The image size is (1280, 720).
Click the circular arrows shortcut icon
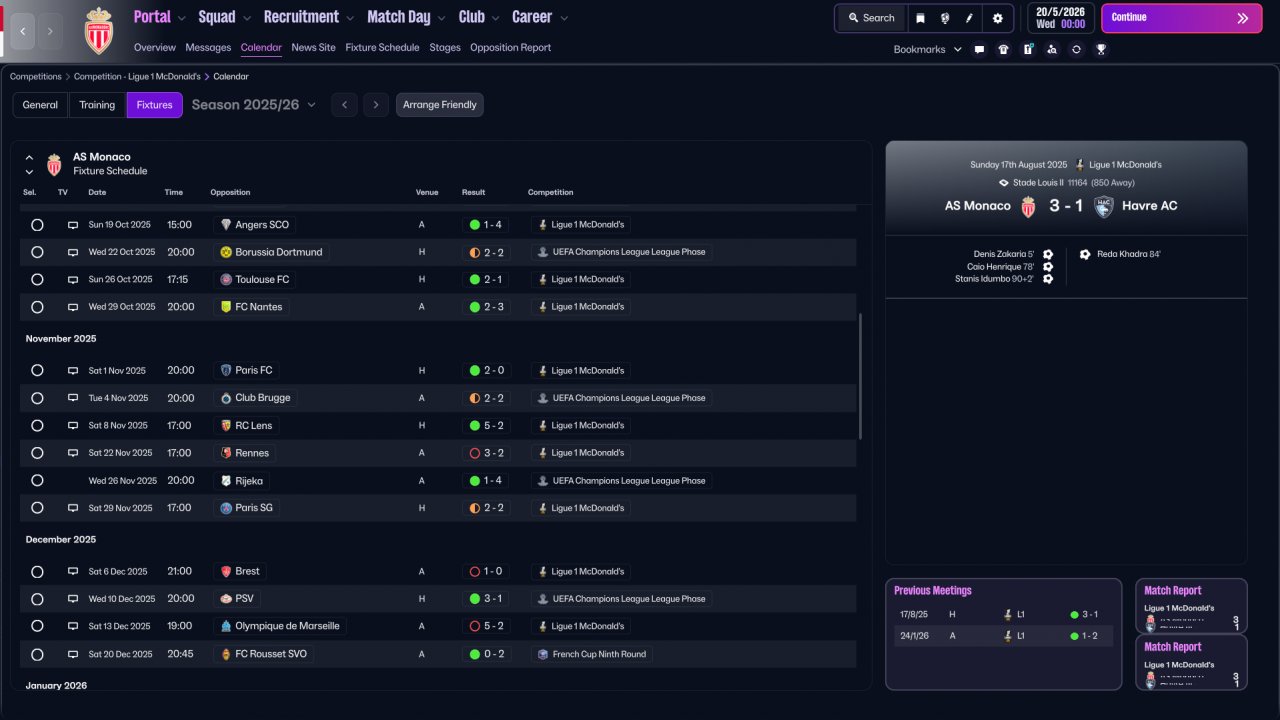click(1076, 49)
